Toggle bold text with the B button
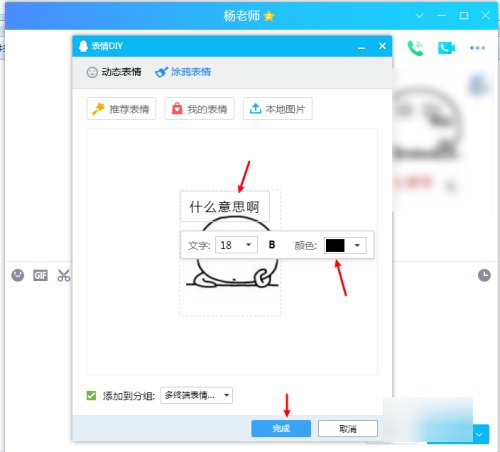500x452 pixels. tap(272, 245)
